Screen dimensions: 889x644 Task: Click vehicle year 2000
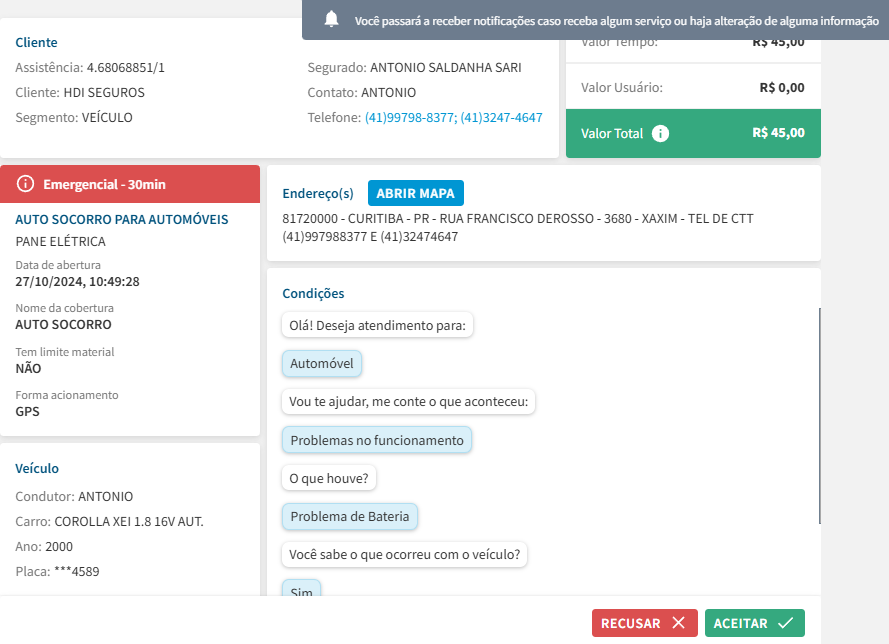click(59, 546)
